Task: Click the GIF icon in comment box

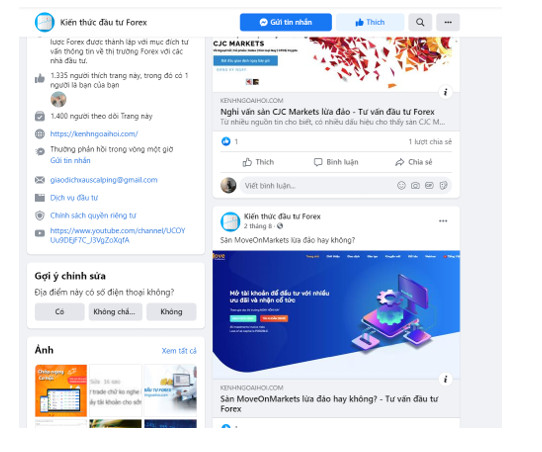Action: [x=429, y=186]
